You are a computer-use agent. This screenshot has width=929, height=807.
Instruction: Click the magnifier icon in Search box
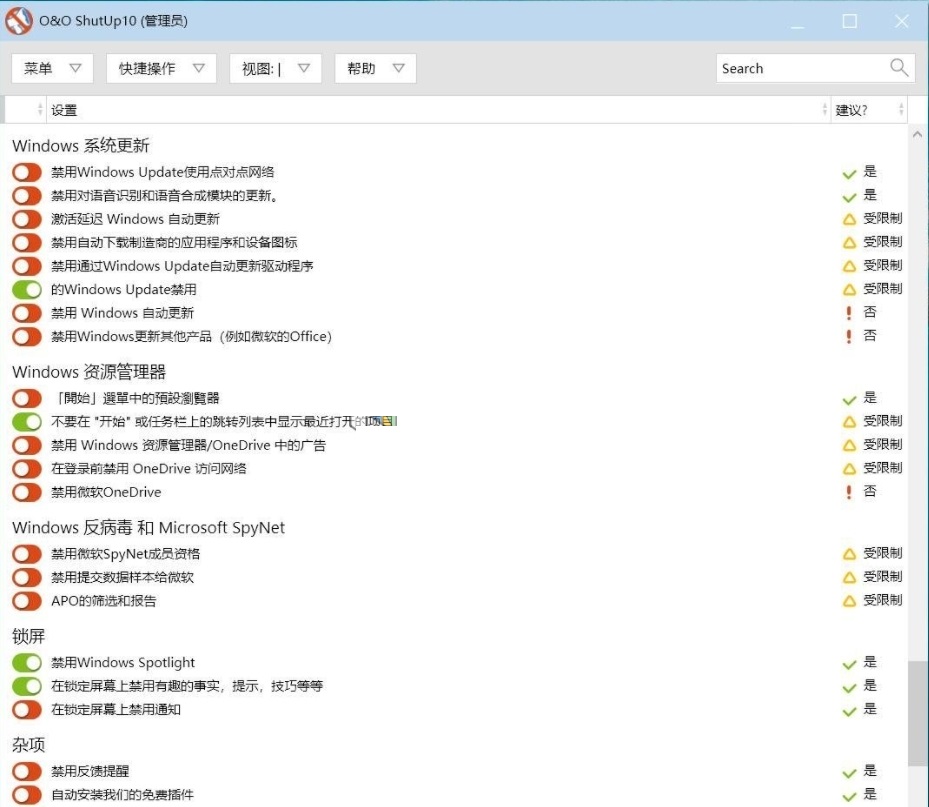pos(899,68)
